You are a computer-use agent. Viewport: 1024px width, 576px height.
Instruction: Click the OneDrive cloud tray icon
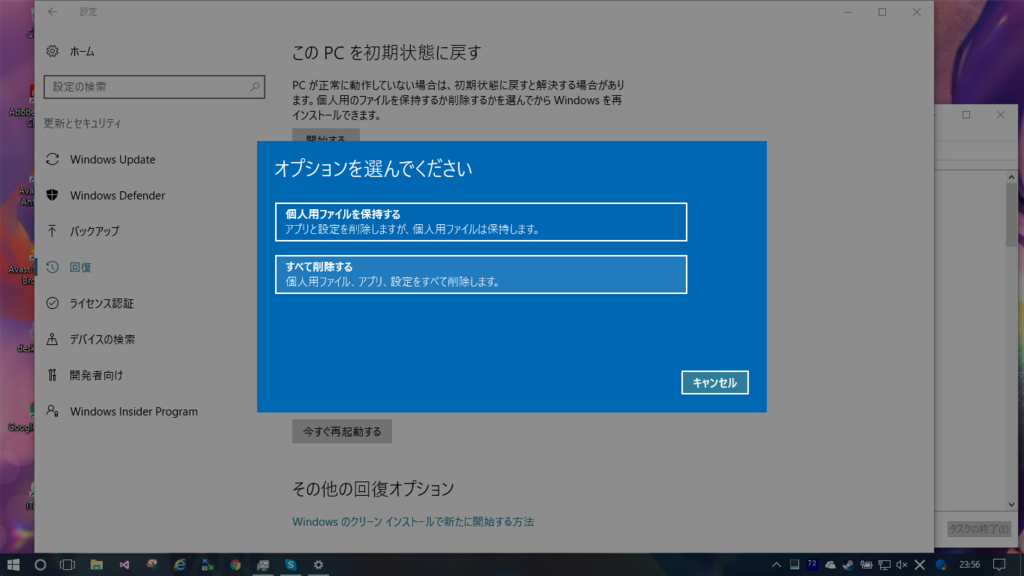[830, 565]
